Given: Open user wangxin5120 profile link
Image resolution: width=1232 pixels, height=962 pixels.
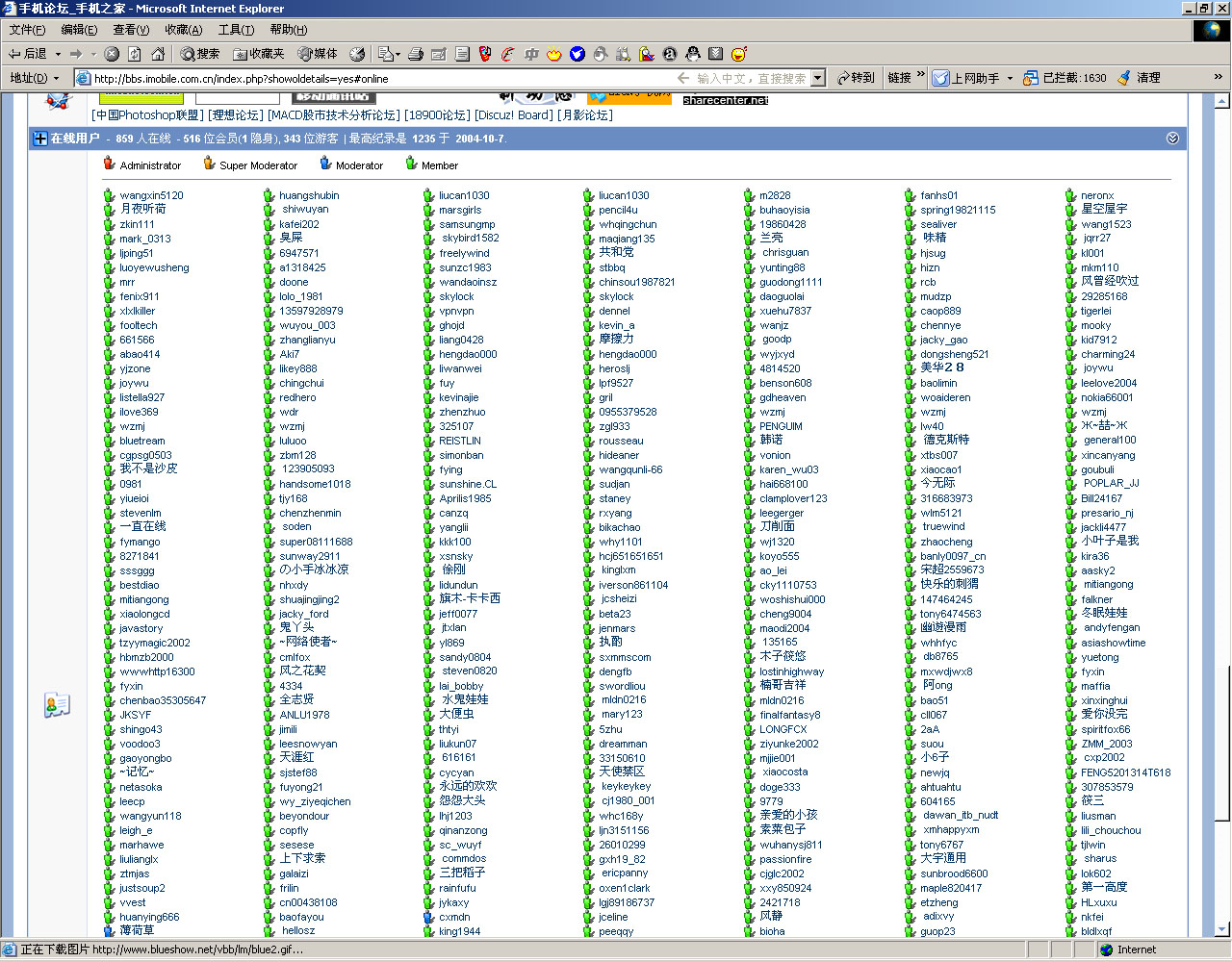Looking at the screenshot, I should (x=151, y=195).
